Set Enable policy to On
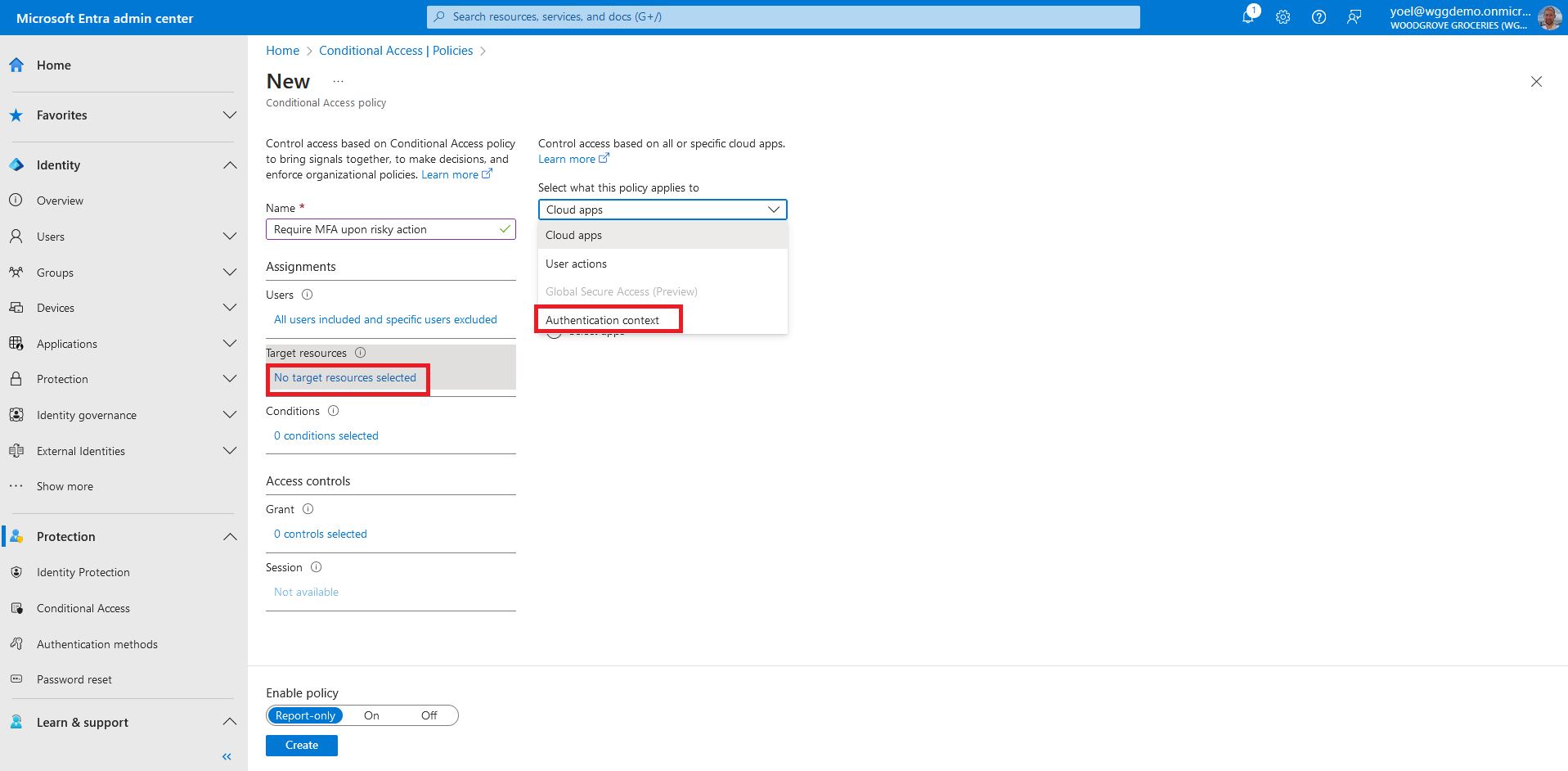Image resolution: width=1568 pixels, height=771 pixels. (371, 715)
